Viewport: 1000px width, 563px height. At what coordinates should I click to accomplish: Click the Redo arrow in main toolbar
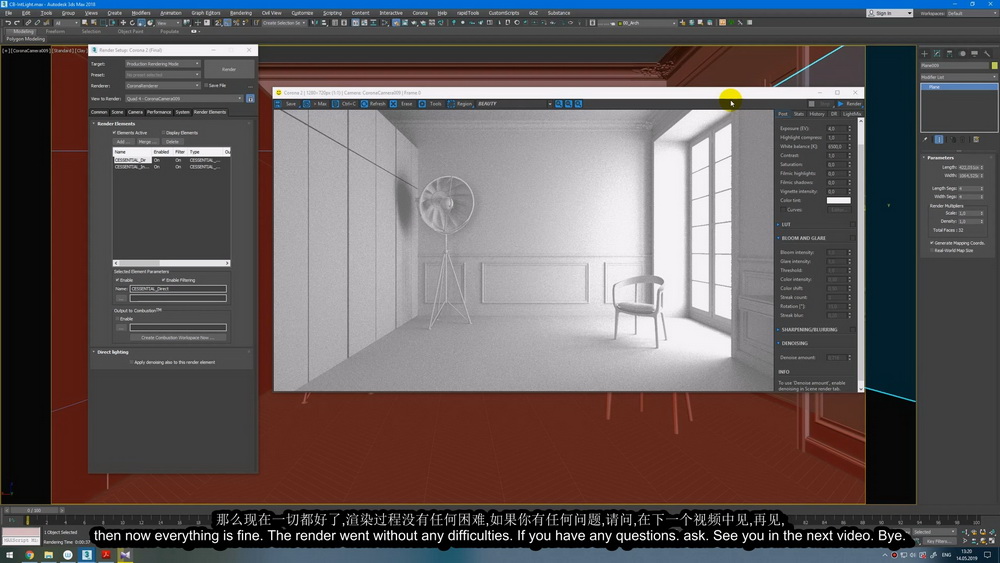17,23
